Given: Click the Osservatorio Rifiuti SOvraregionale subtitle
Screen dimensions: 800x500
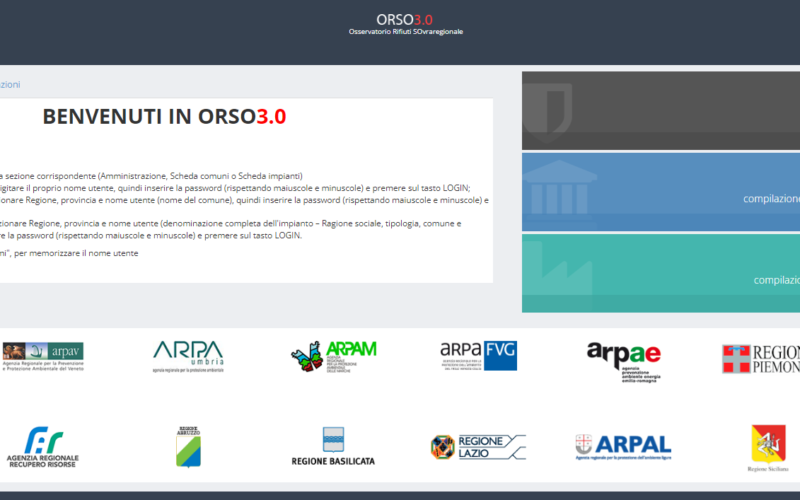Looking at the screenshot, I should click(406, 32).
